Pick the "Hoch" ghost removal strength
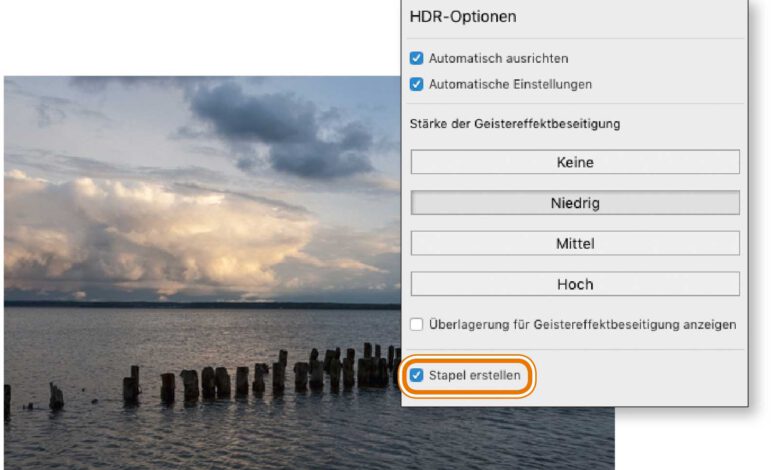This screenshot has width=780, height=470. tap(575, 284)
